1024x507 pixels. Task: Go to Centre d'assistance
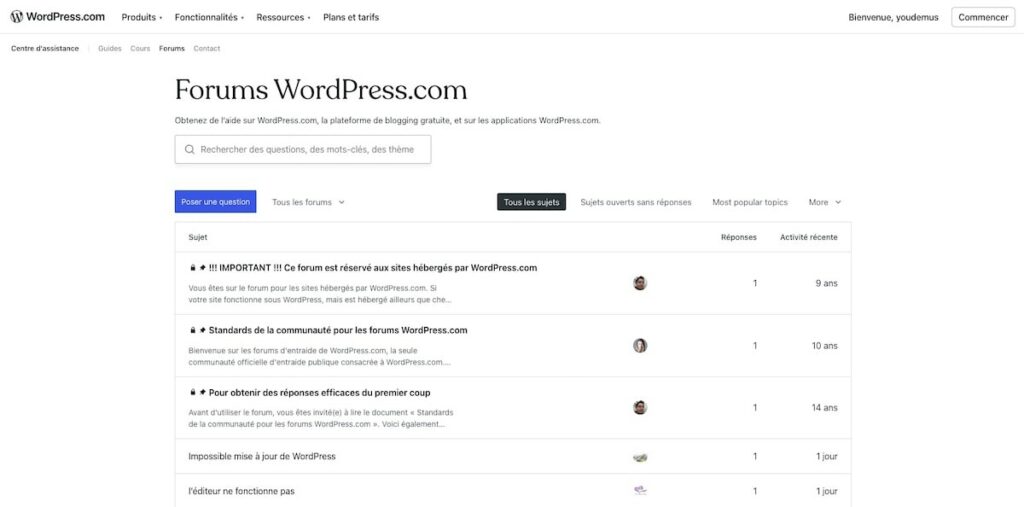[x=45, y=48]
